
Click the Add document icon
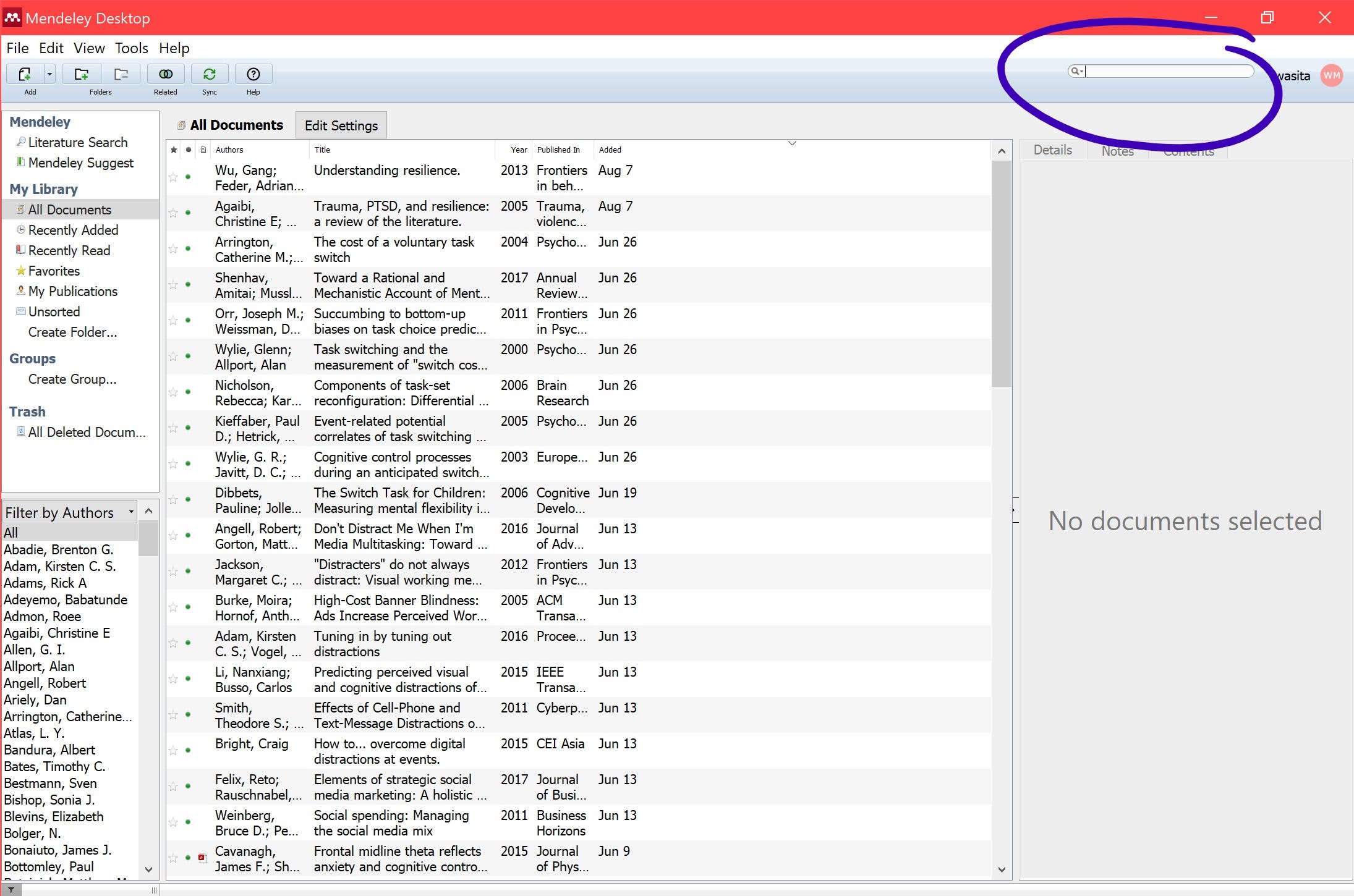pyautogui.click(x=25, y=74)
